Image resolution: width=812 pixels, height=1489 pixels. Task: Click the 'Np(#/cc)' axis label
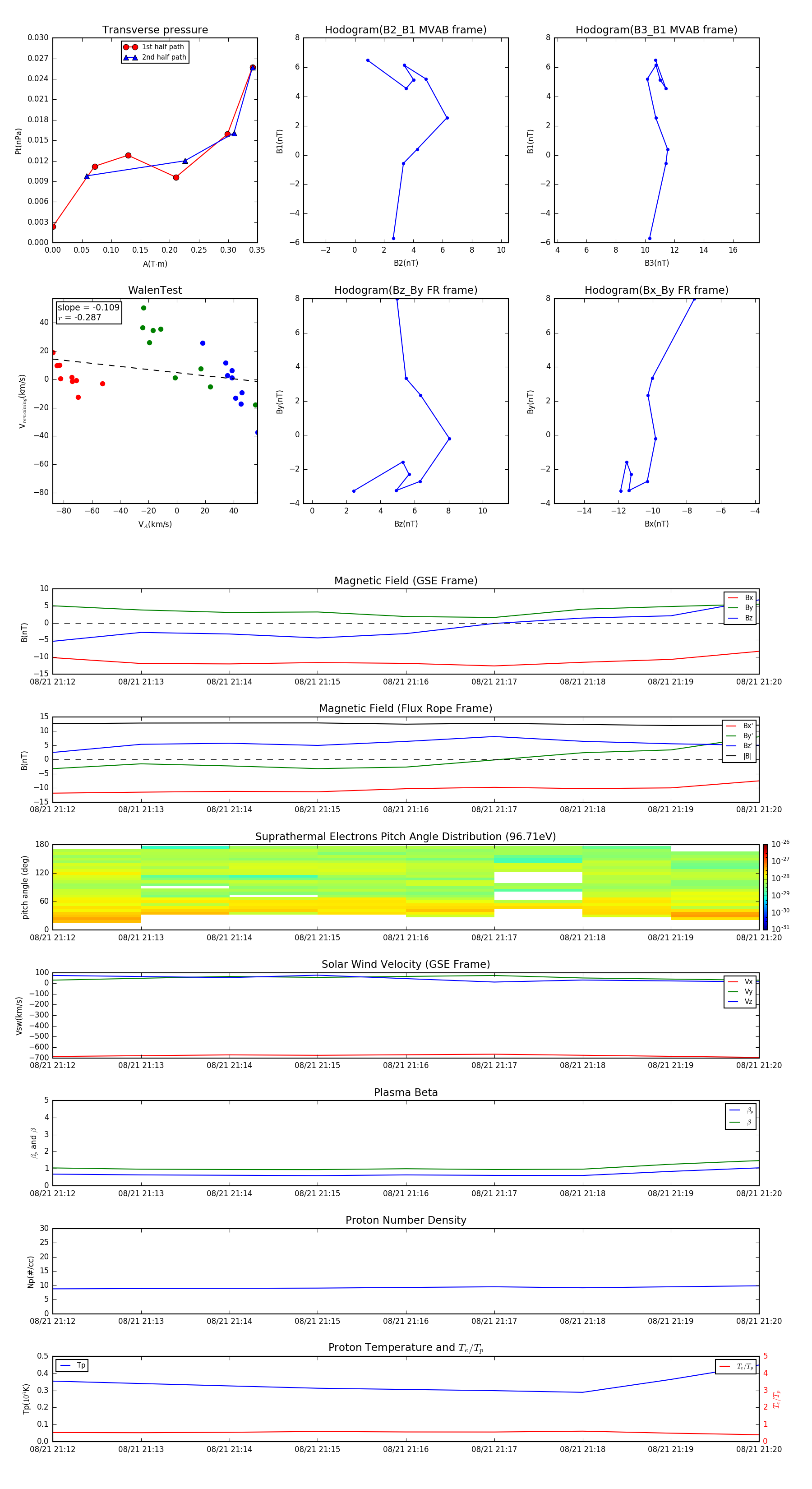pos(31,1271)
